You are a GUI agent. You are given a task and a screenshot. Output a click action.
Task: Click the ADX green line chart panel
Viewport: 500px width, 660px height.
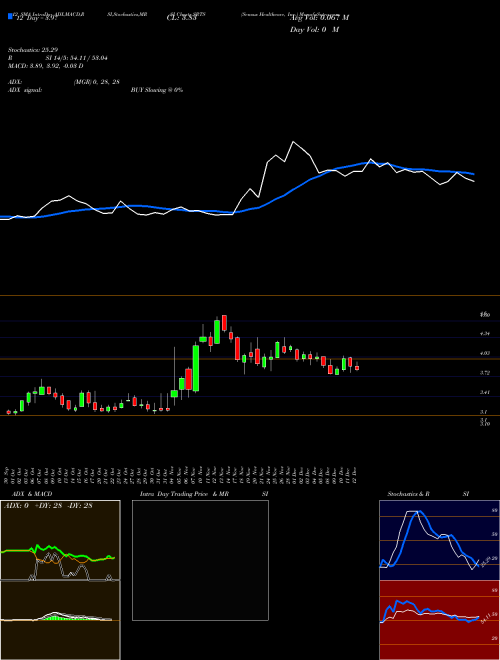(60, 540)
